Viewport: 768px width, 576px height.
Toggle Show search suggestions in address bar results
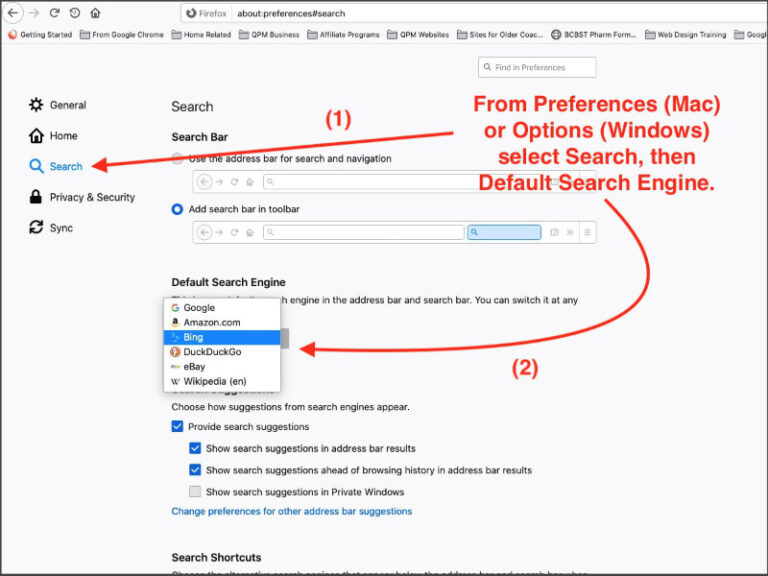point(195,448)
